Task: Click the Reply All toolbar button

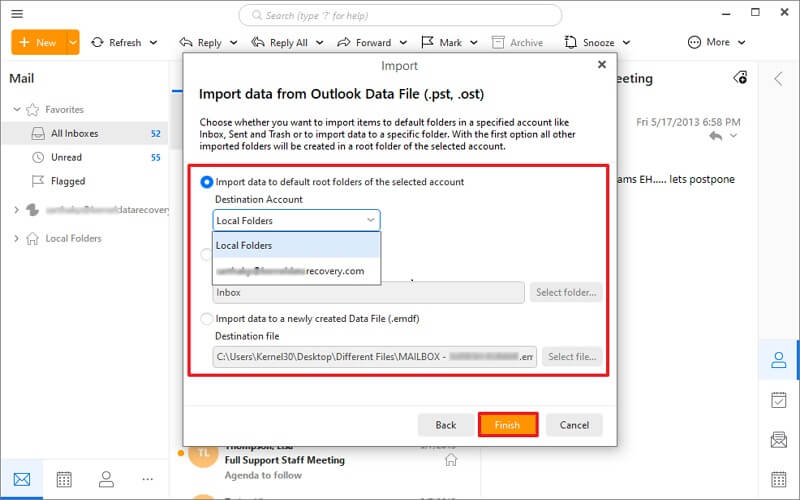Action: [280, 42]
